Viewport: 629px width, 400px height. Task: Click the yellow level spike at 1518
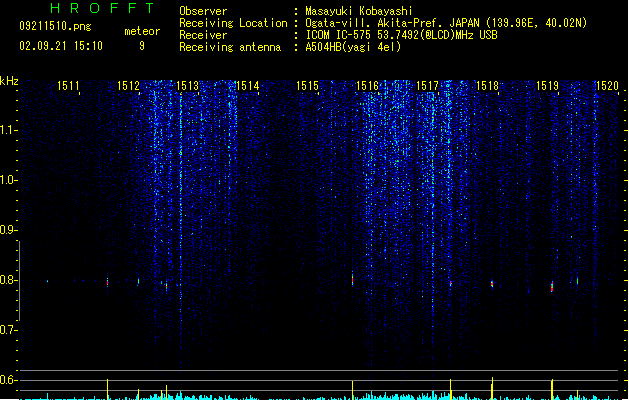(x=492, y=388)
